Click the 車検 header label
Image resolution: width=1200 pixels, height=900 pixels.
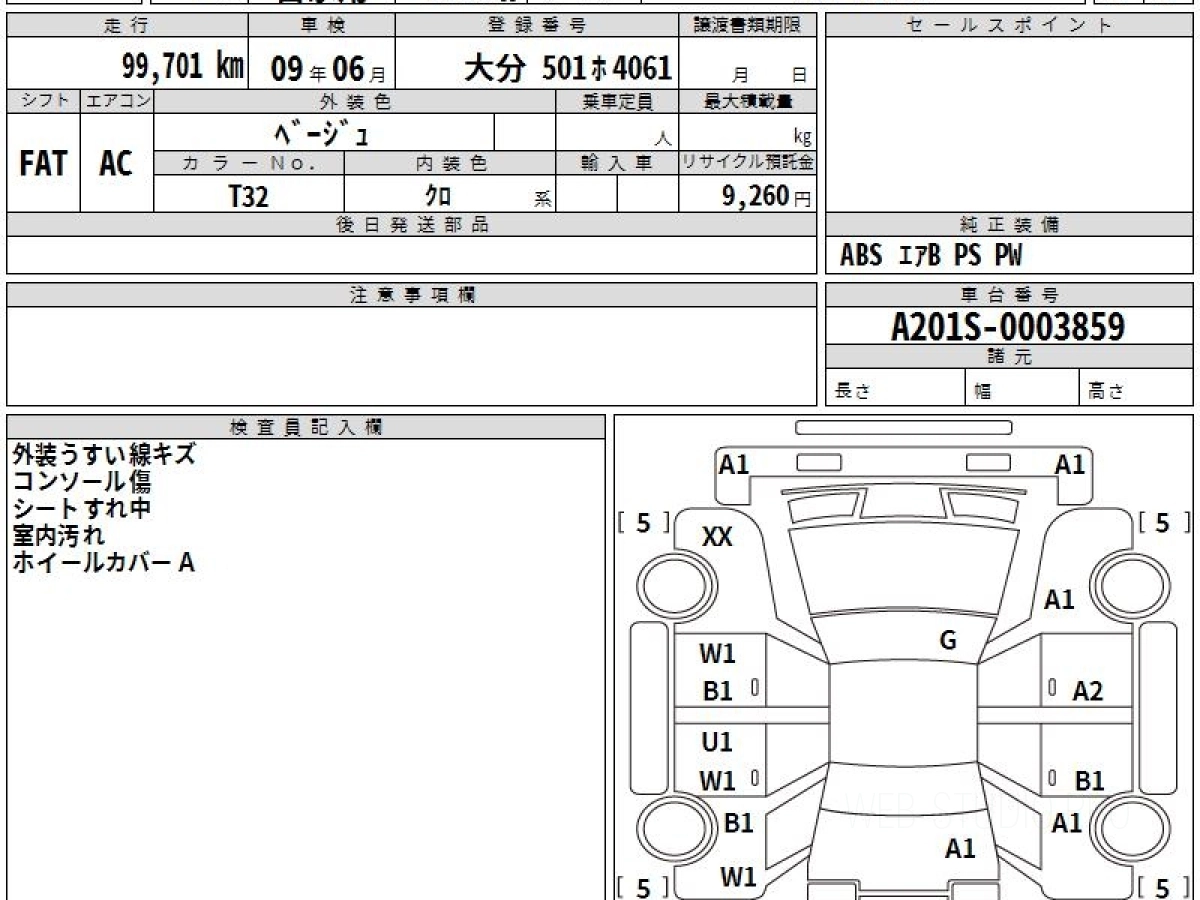point(321,26)
